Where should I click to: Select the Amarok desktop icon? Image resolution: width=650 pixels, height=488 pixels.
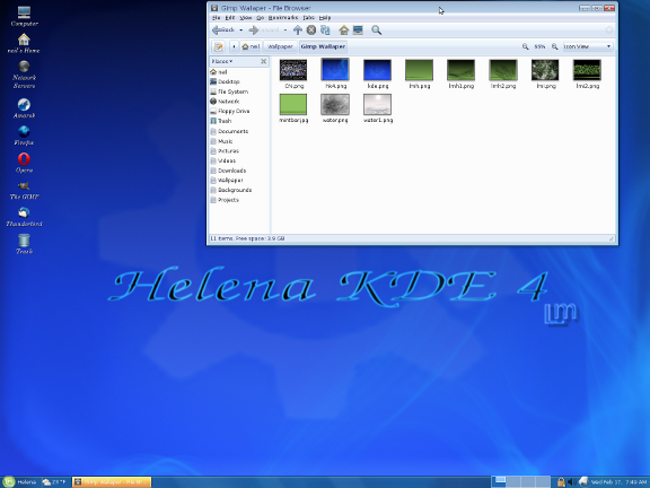24,108
